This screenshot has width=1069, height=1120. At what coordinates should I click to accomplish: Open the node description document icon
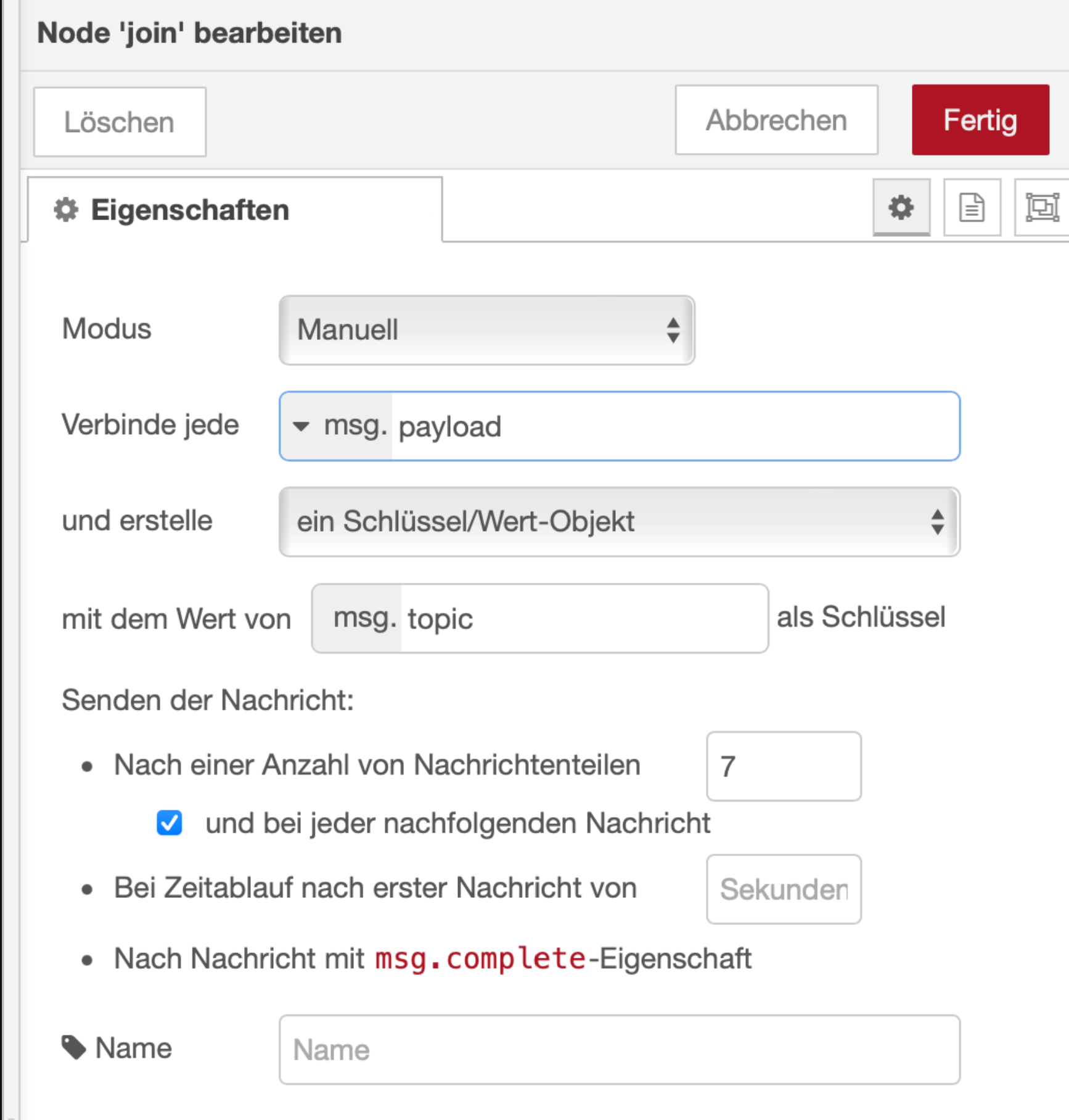[972, 207]
